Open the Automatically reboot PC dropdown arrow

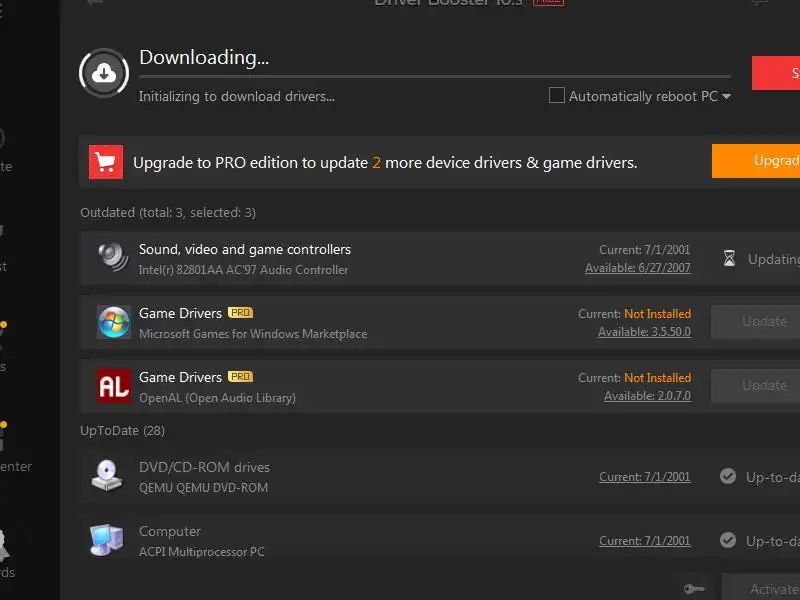pos(727,96)
